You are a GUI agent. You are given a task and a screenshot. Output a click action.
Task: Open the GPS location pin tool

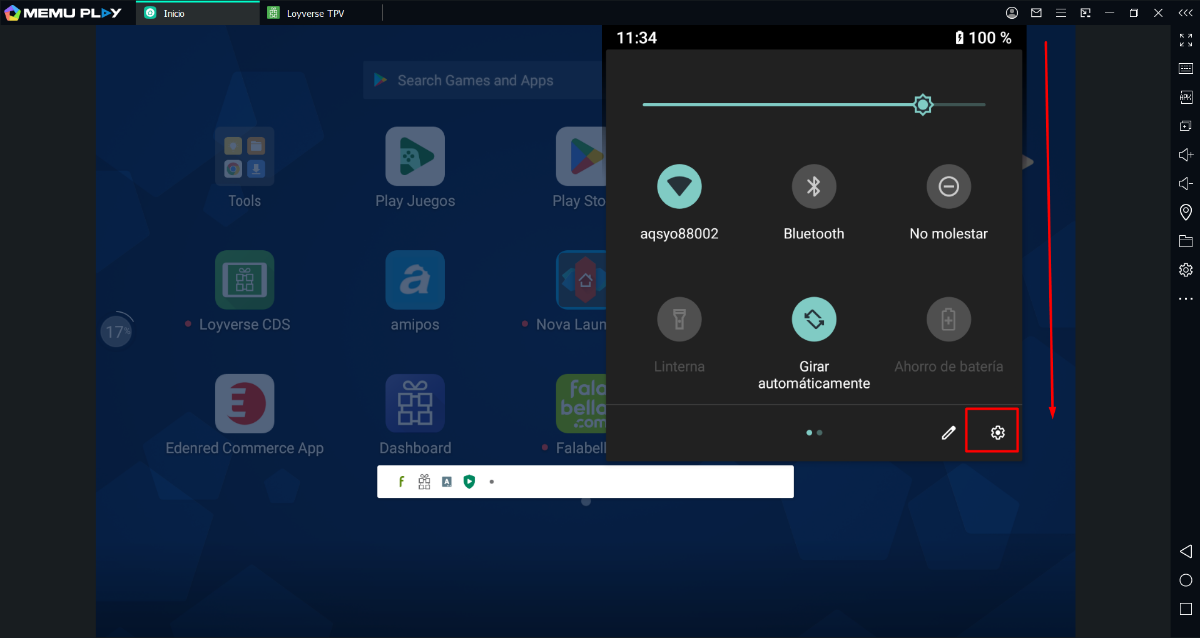click(1186, 212)
